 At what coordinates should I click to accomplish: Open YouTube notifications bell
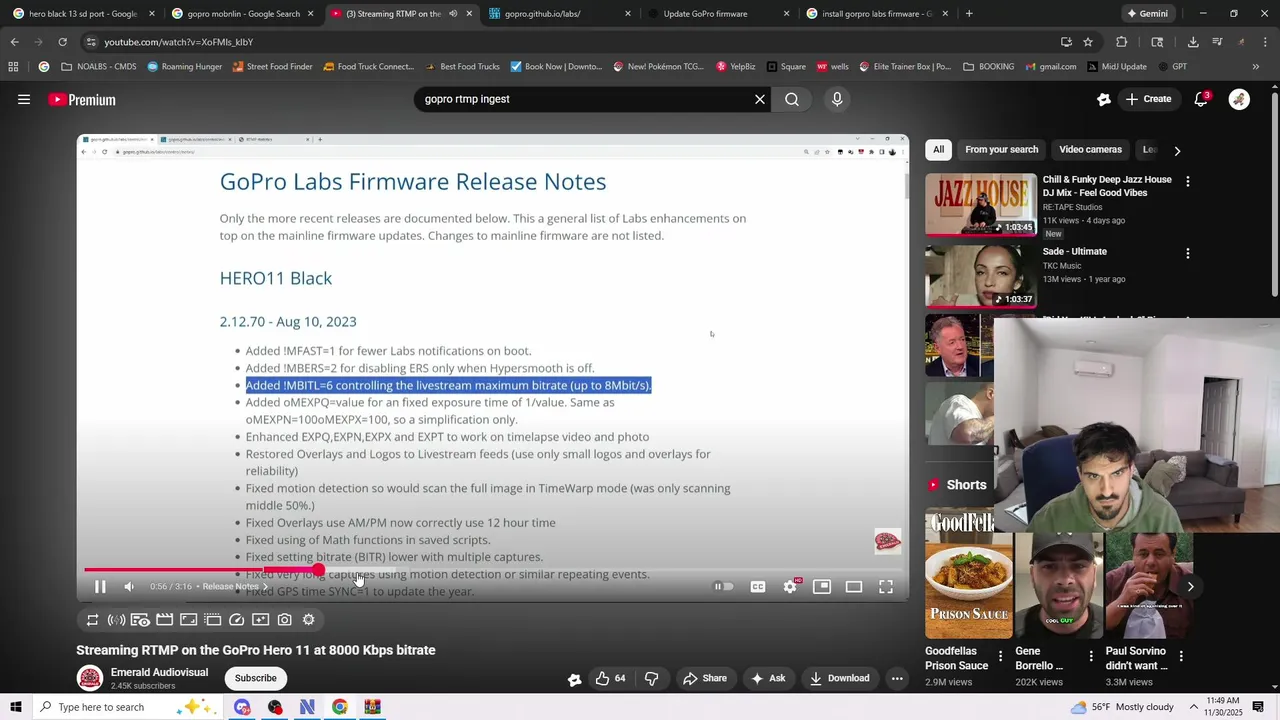[1202, 99]
